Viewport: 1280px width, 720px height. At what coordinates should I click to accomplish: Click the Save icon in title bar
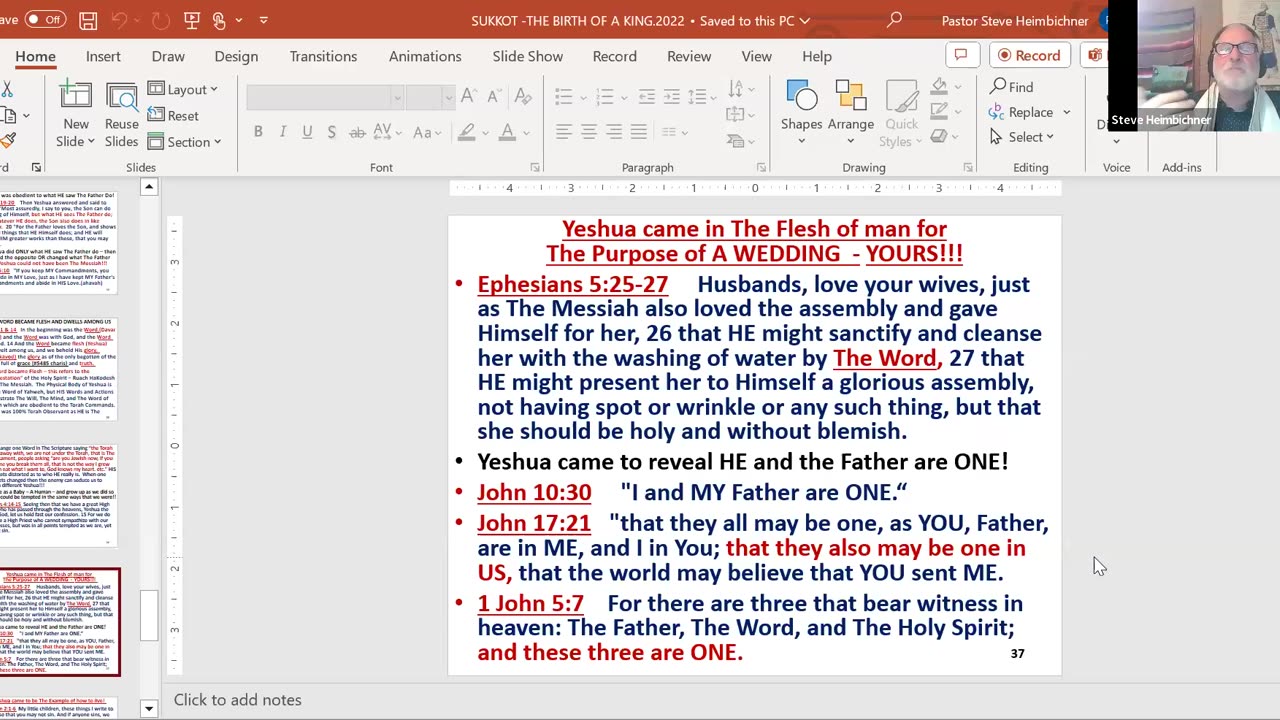(88, 20)
